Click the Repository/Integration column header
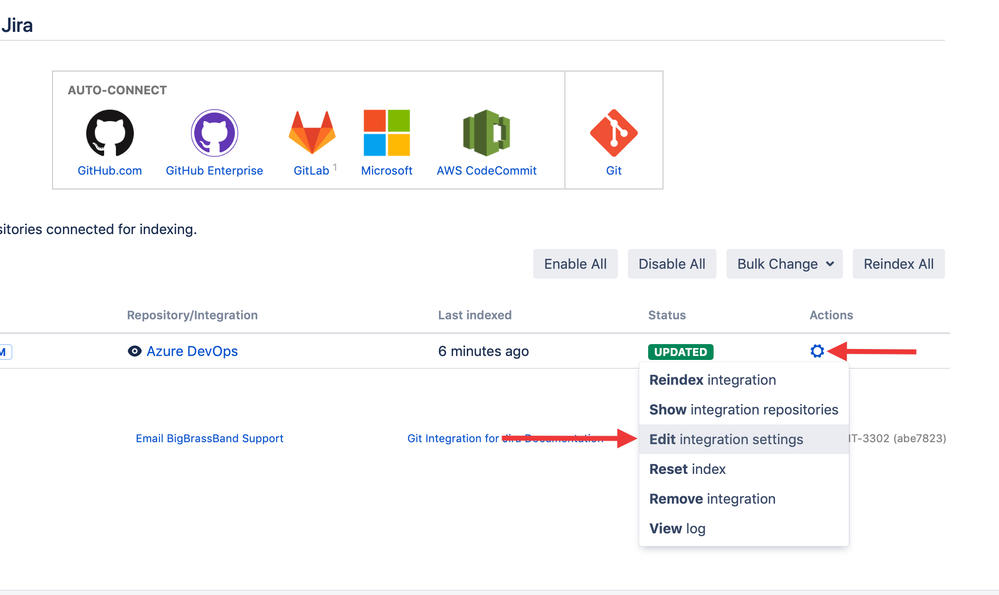Viewport: 999px width, 595px height. pyautogui.click(x=192, y=315)
